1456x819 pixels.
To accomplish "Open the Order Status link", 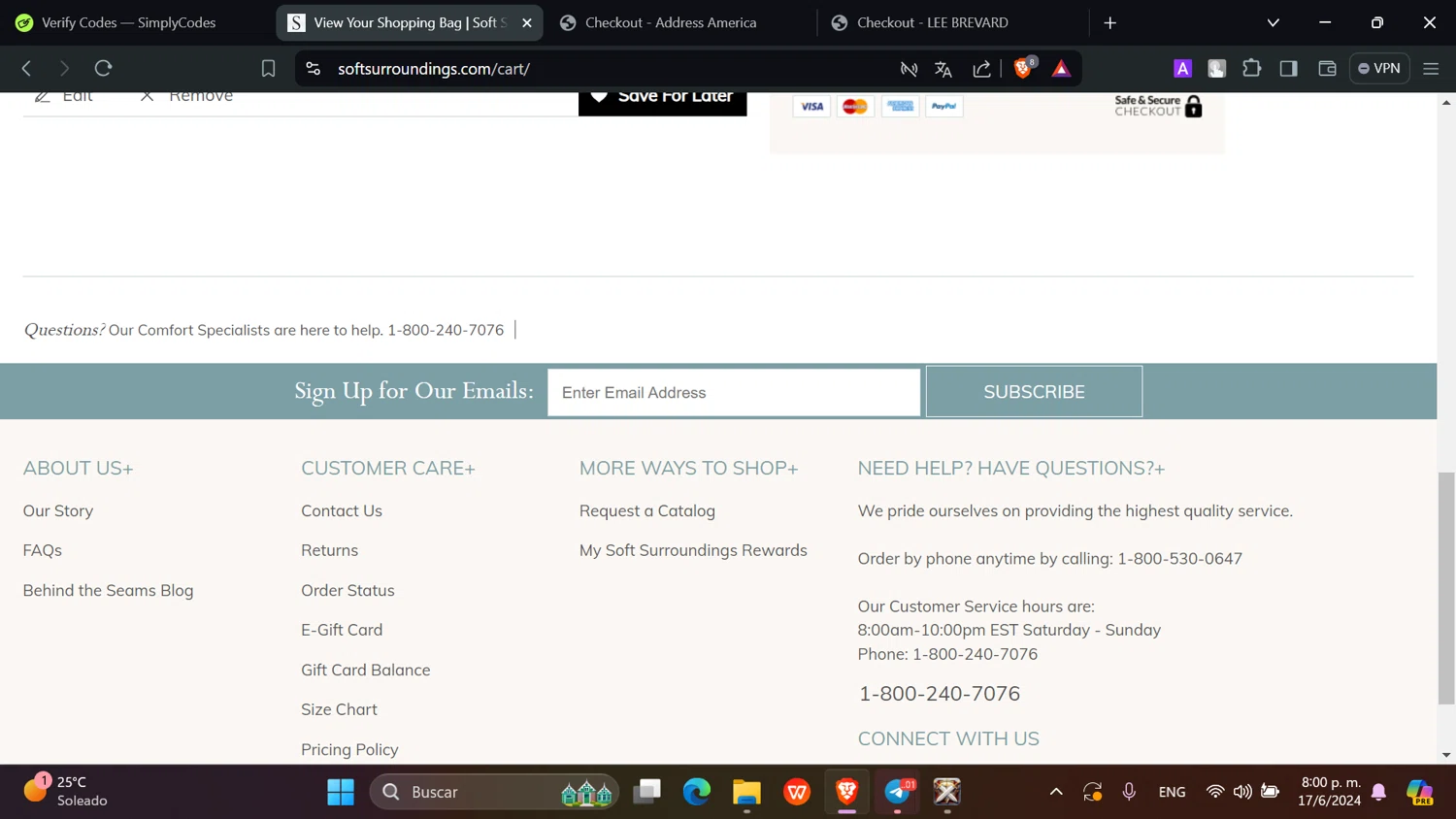I will click(347, 590).
